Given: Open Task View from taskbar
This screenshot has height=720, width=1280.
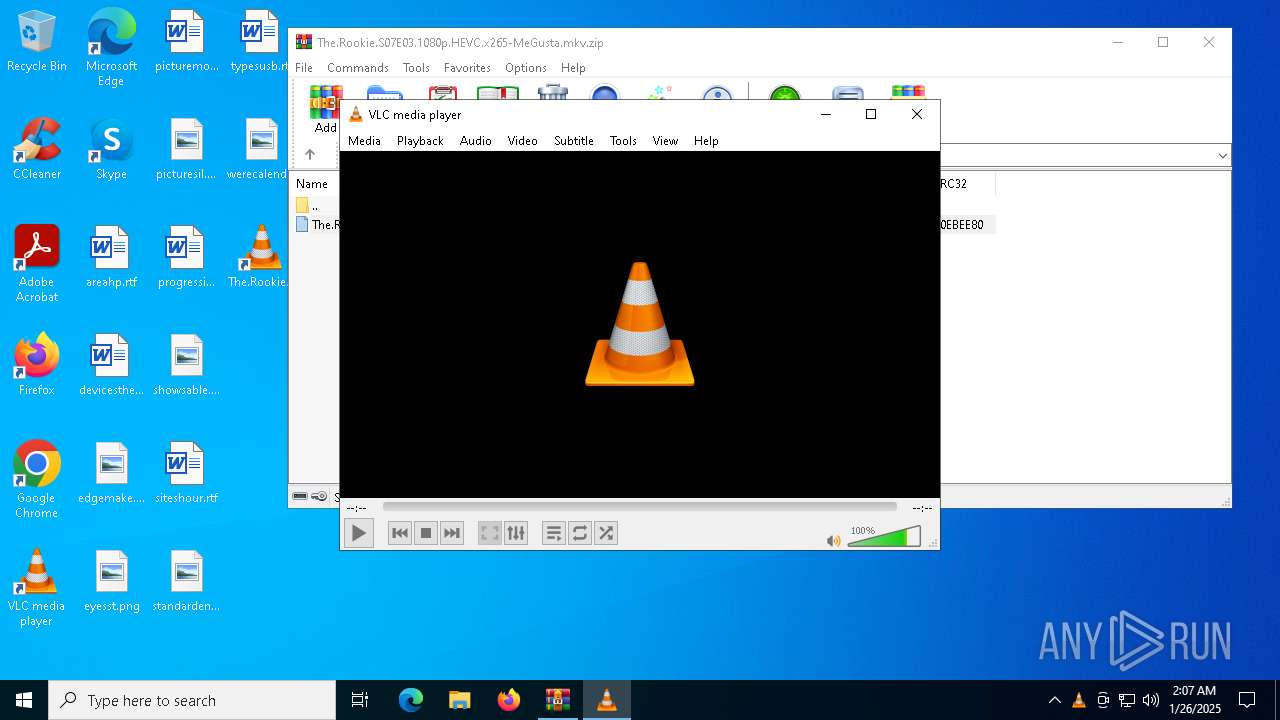Looking at the screenshot, I should tap(360, 700).
